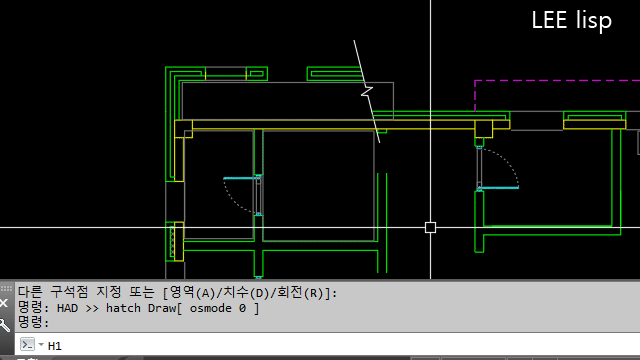
Task: Click the command input field containing H1
Action: pos(327,345)
